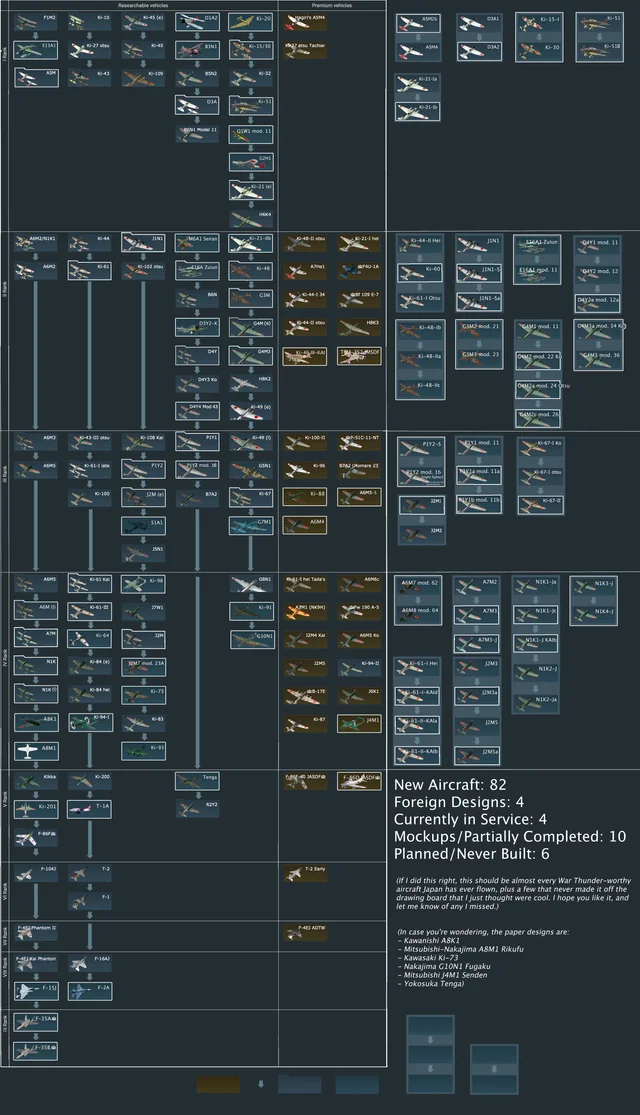Pick the J7W1 fighter card
This screenshot has height=1115, width=640.
pos(143,612)
